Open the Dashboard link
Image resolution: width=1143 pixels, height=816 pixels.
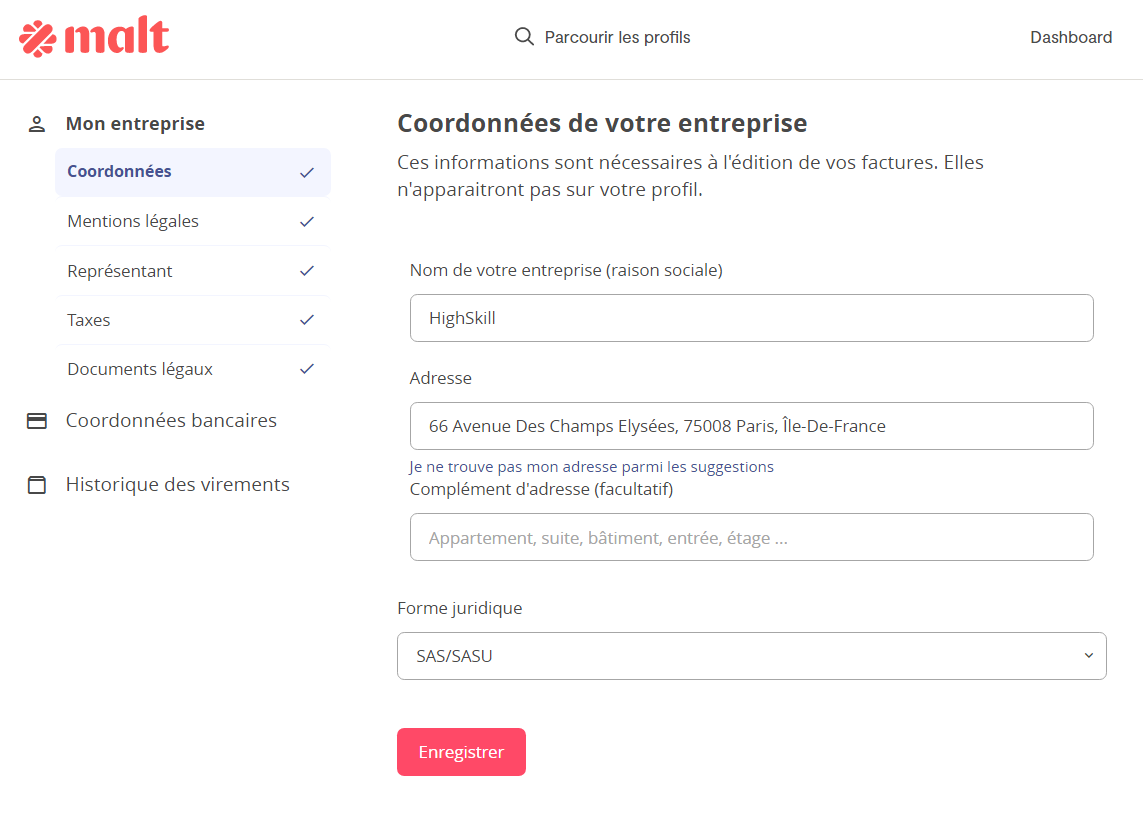[x=1071, y=37]
